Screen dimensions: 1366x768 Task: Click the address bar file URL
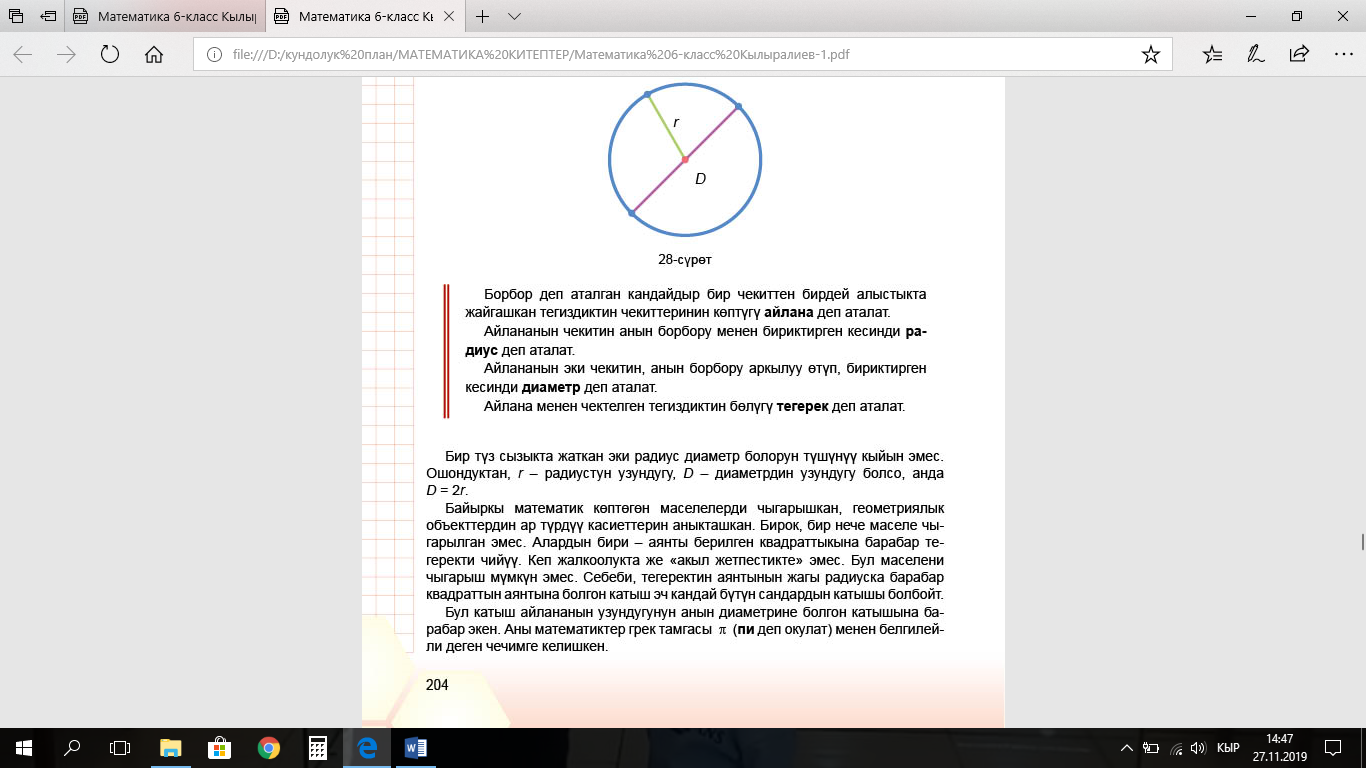[x=541, y=54]
